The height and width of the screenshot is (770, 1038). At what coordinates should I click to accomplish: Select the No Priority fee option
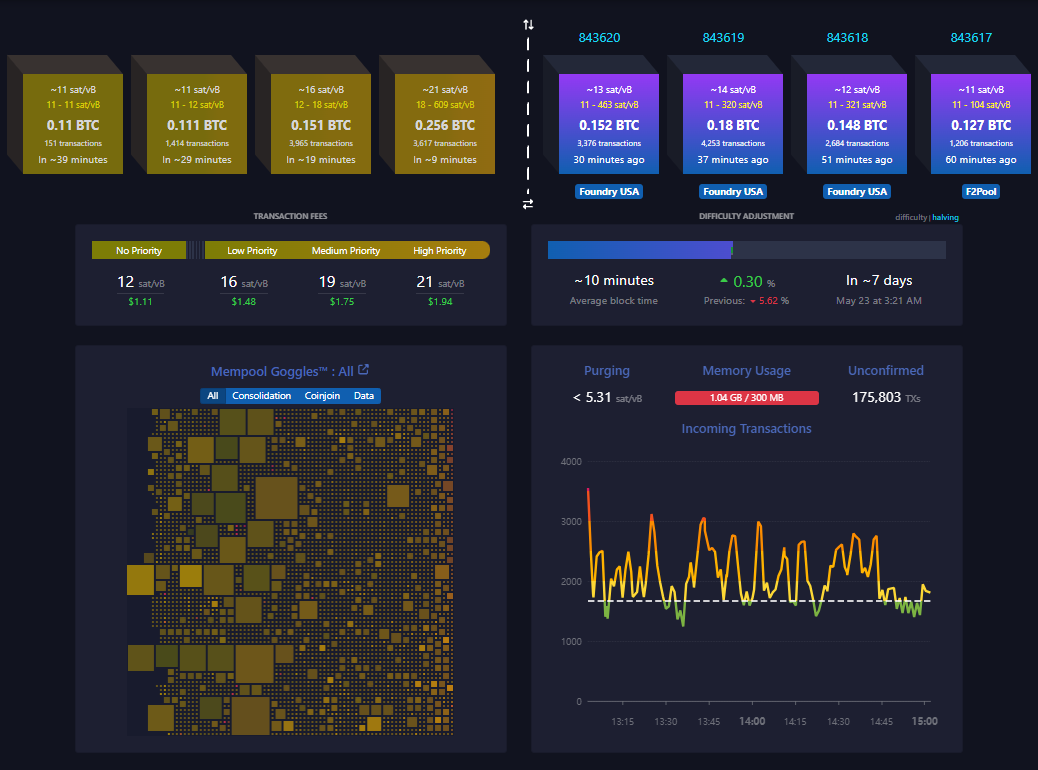coord(138,250)
